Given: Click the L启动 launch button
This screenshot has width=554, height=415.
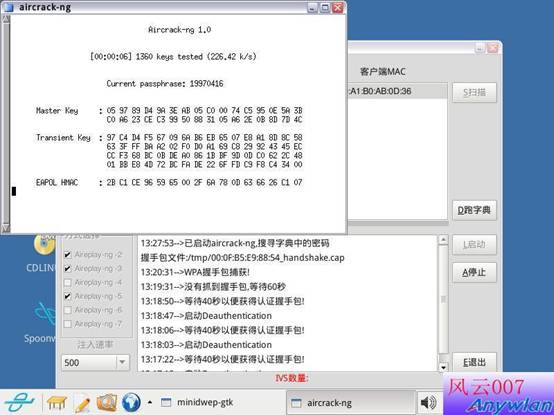Looking at the screenshot, I should click(x=474, y=244).
